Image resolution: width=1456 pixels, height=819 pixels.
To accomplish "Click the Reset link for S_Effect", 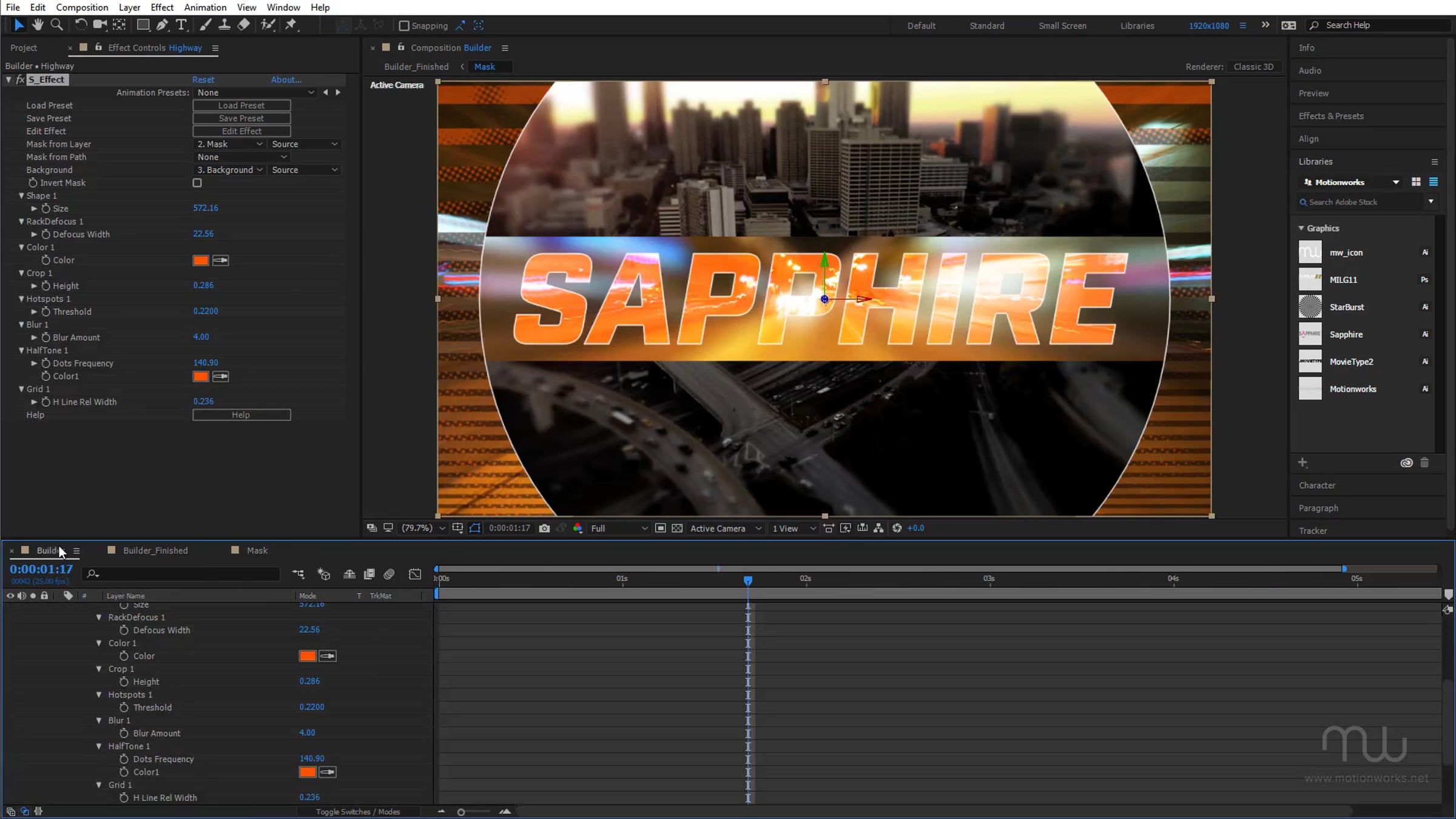I will pos(203,79).
